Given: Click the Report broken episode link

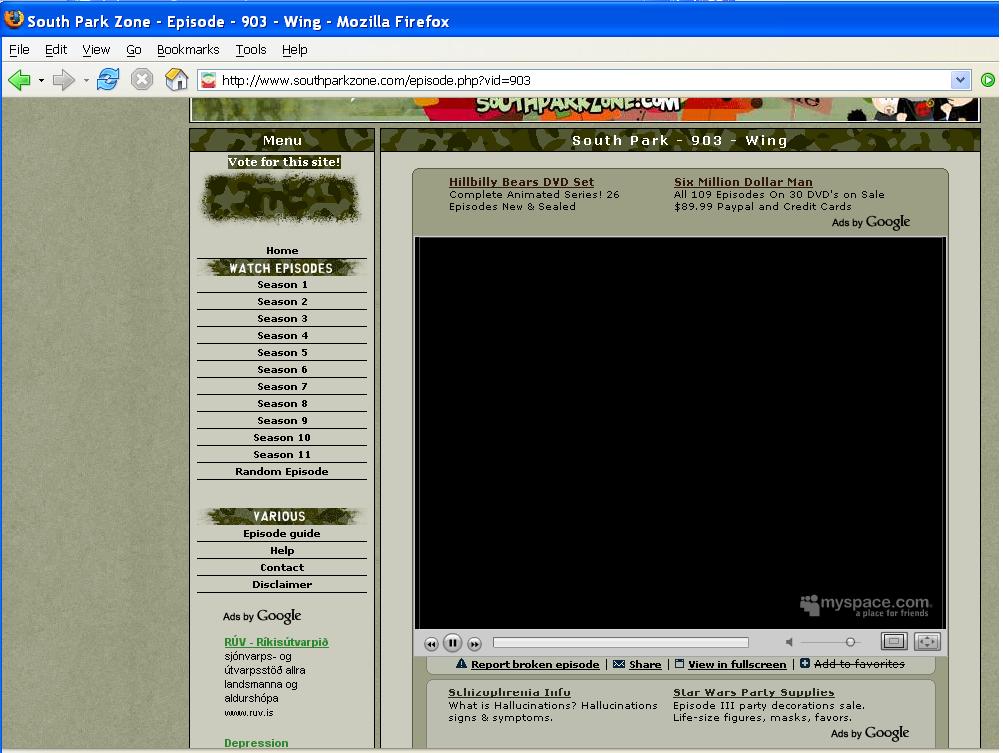Looking at the screenshot, I should tap(535, 664).
